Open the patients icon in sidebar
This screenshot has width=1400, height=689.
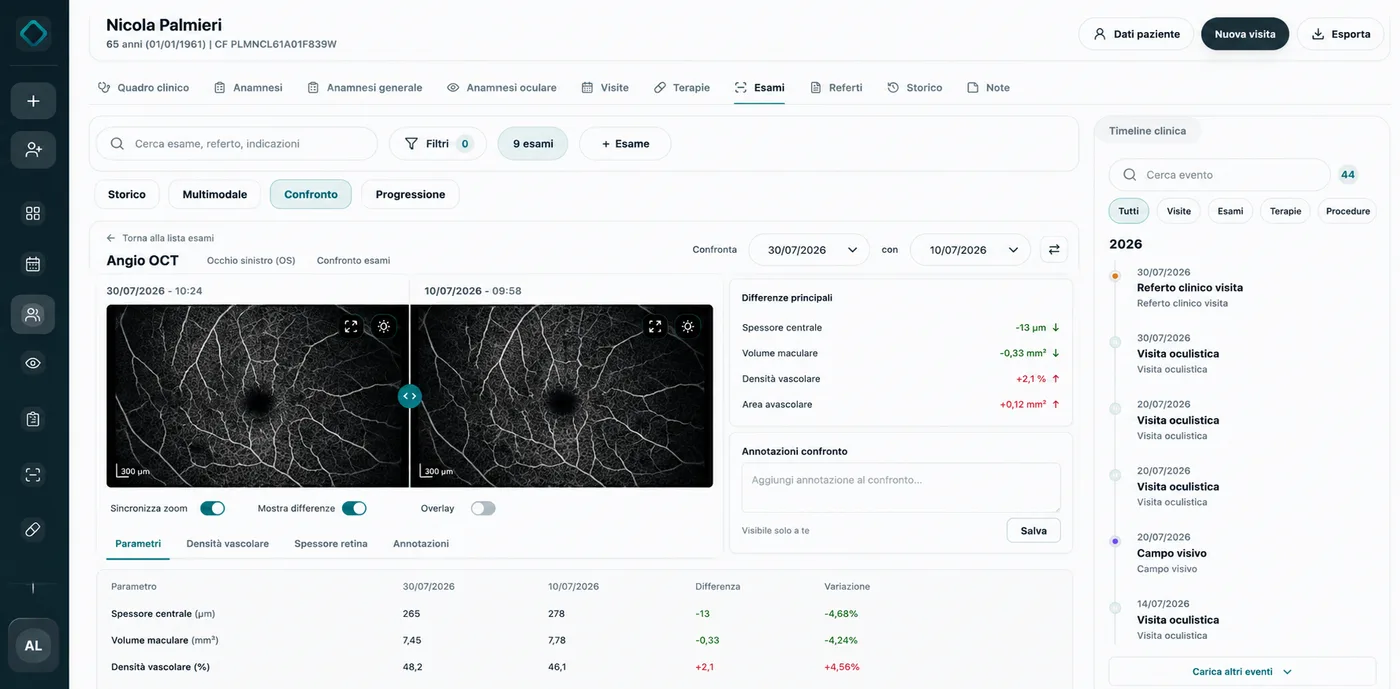tap(33, 315)
